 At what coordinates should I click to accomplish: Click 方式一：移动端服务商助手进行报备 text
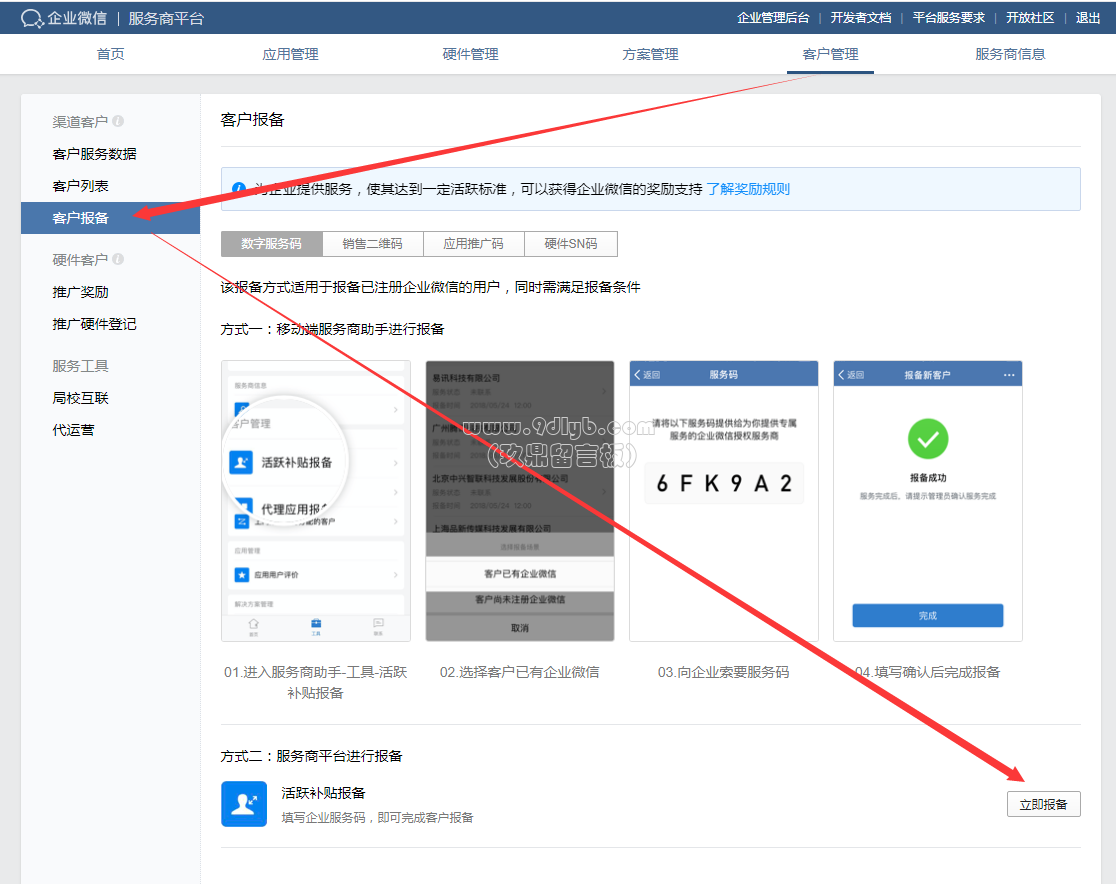332,329
